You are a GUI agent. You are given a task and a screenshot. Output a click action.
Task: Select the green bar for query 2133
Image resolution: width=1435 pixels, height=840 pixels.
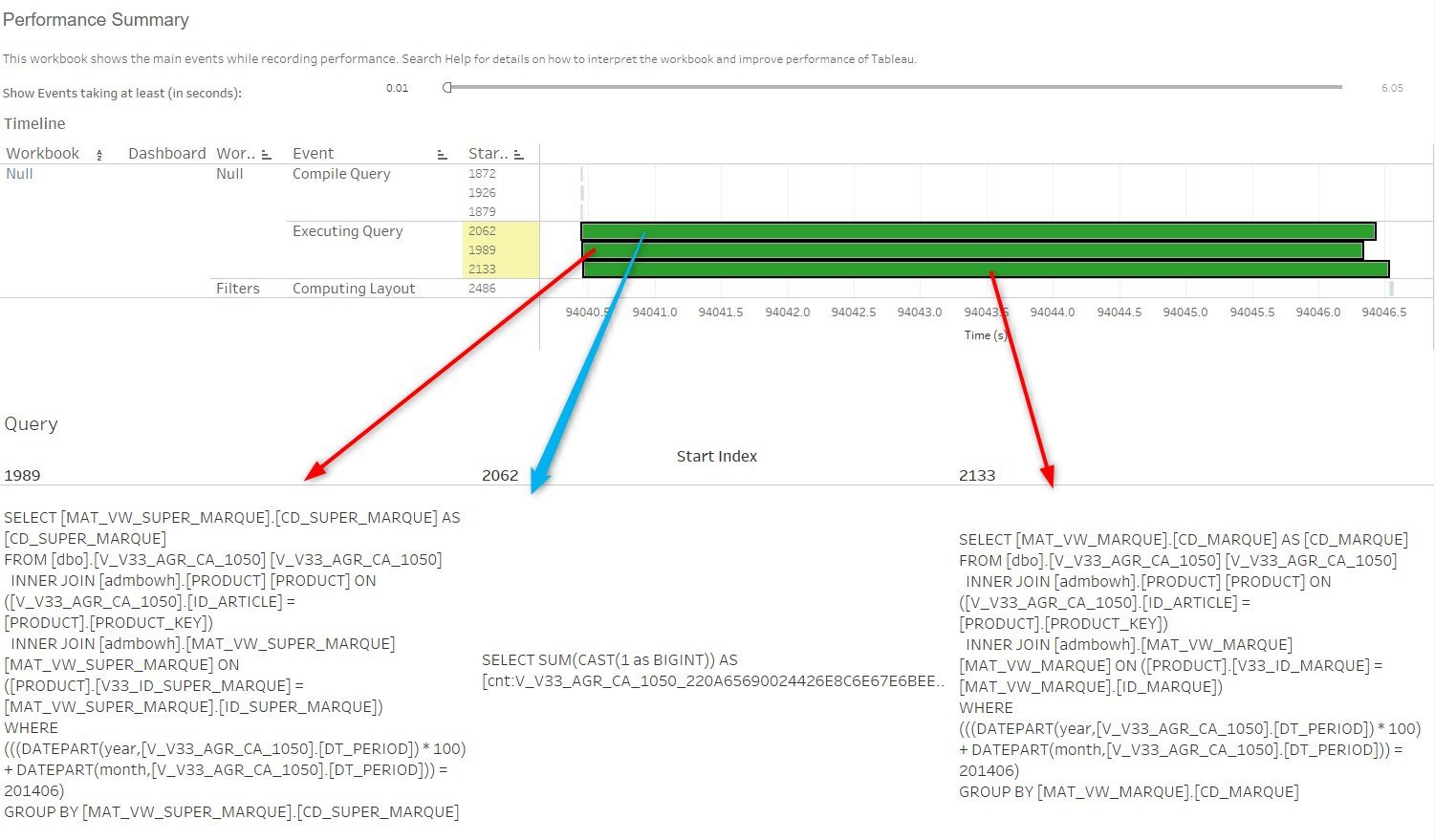point(986,269)
